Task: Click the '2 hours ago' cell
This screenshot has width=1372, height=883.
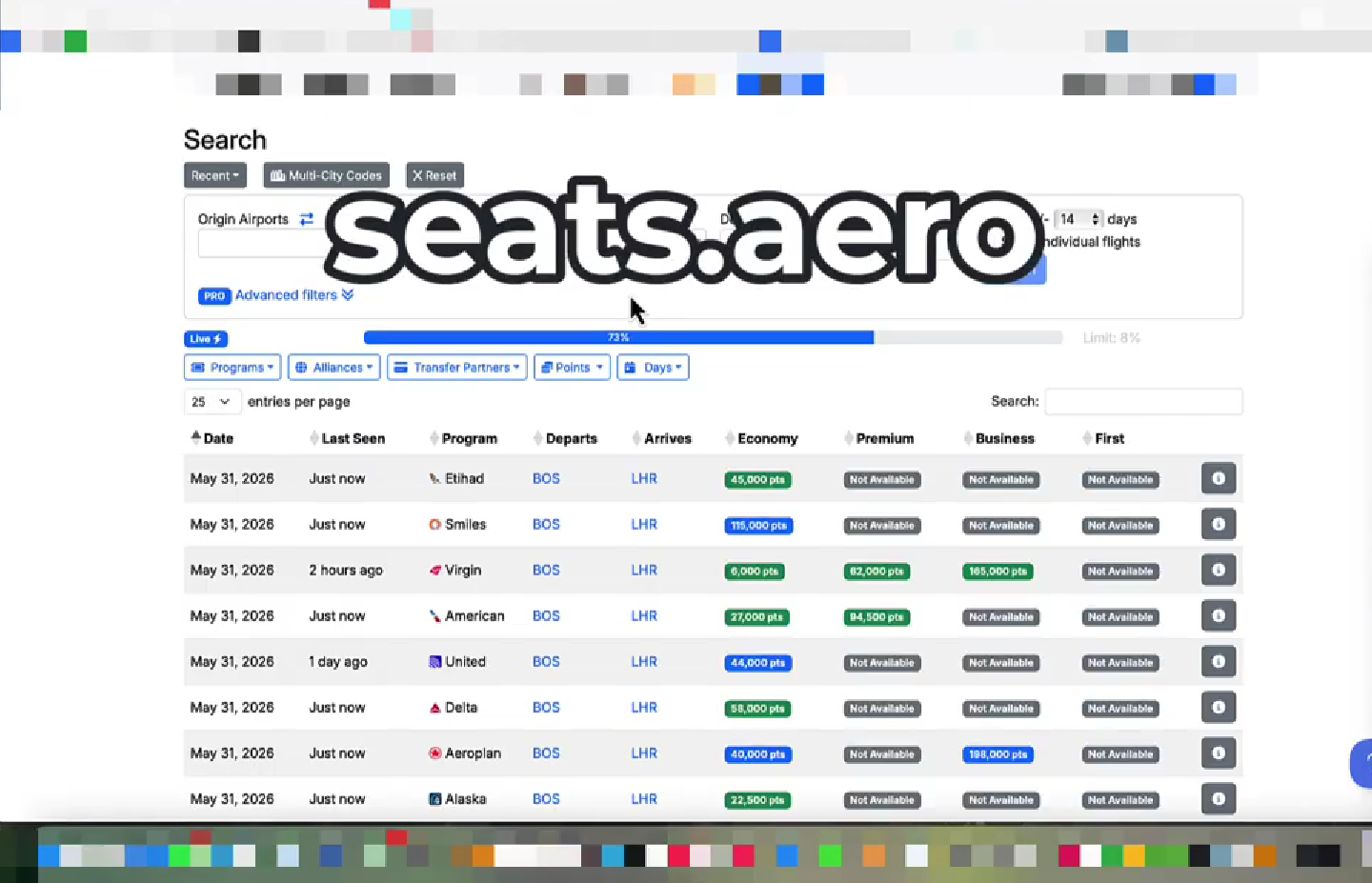Action: click(x=346, y=570)
